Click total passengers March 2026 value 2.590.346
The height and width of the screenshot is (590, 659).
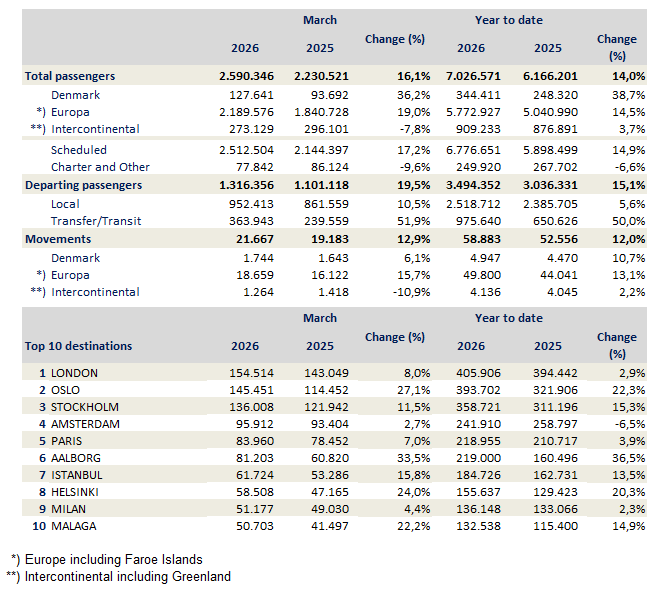245,76
